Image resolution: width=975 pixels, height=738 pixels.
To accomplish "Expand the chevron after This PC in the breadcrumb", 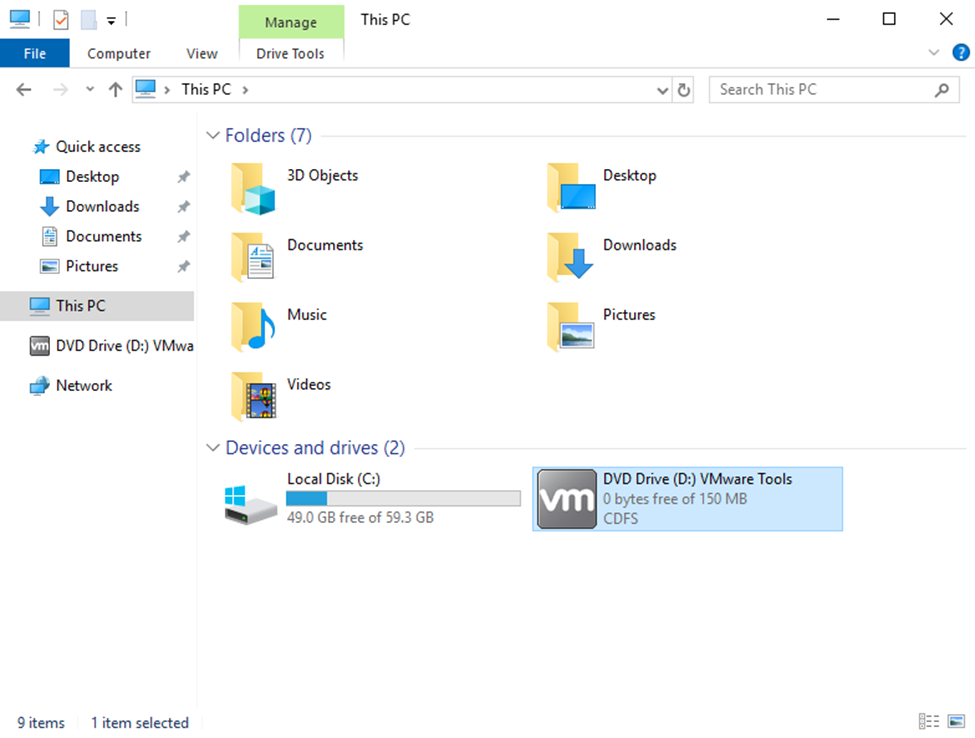I will (246, 90).
